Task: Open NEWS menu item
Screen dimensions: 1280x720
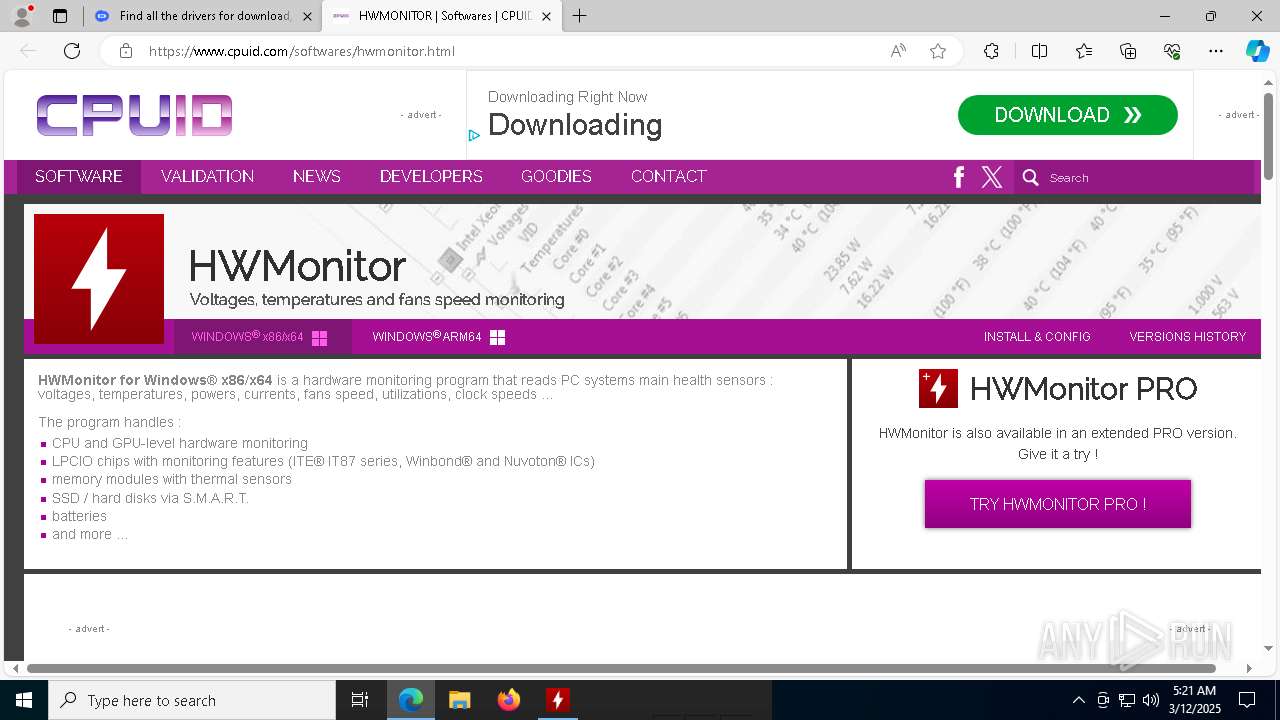Action: (317, 176)
